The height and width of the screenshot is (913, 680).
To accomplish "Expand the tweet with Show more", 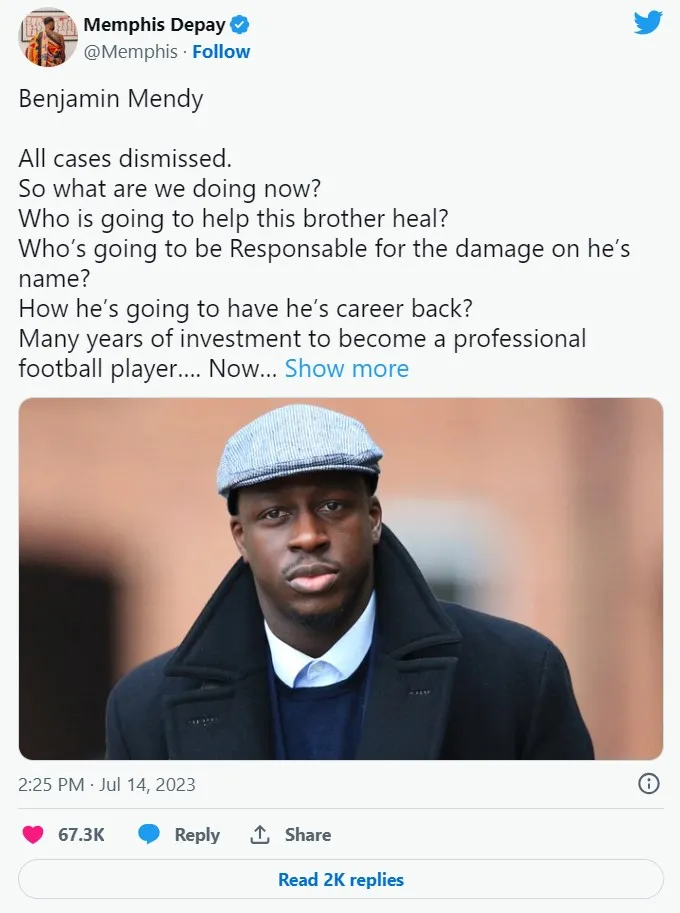I will (x=346, y=368).
